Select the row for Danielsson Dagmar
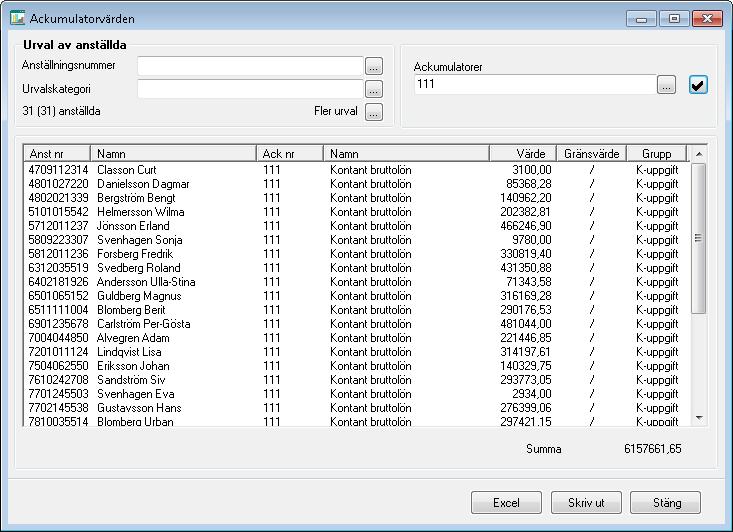Image resolution: width=733 pixels, height=532 pixels. pos(357,184)
